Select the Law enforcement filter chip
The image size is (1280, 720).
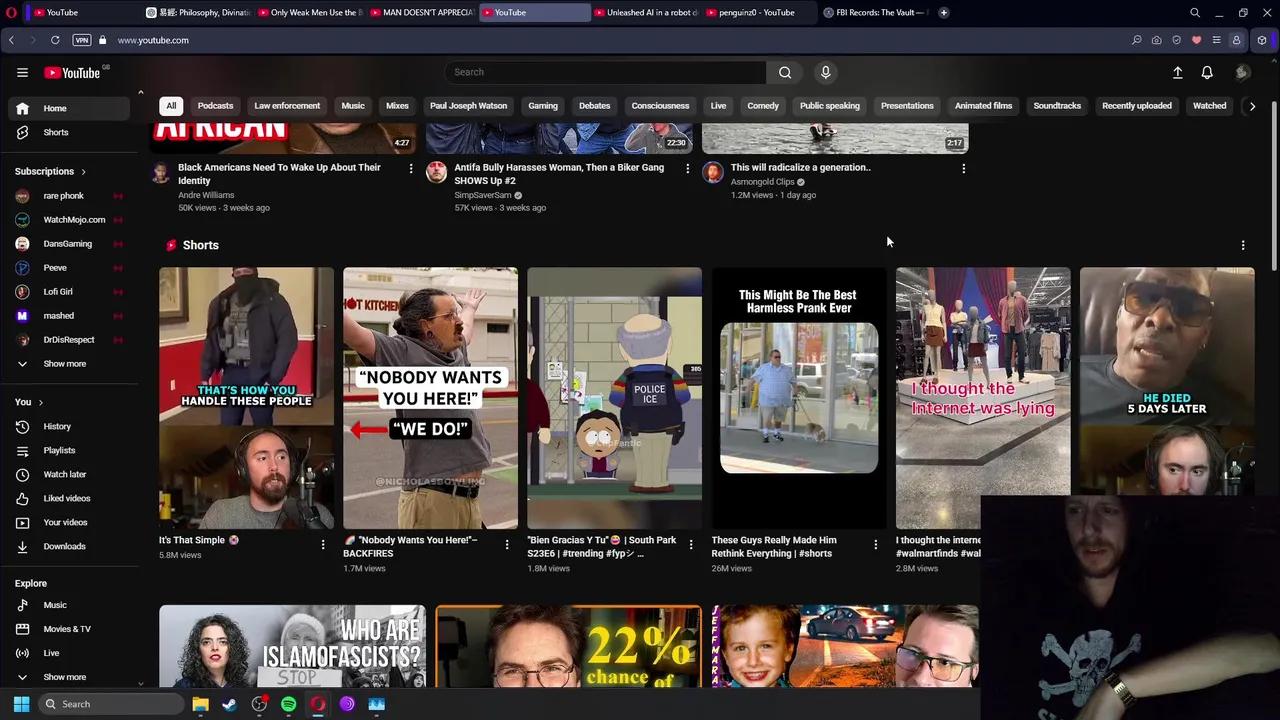pos(287,106)
